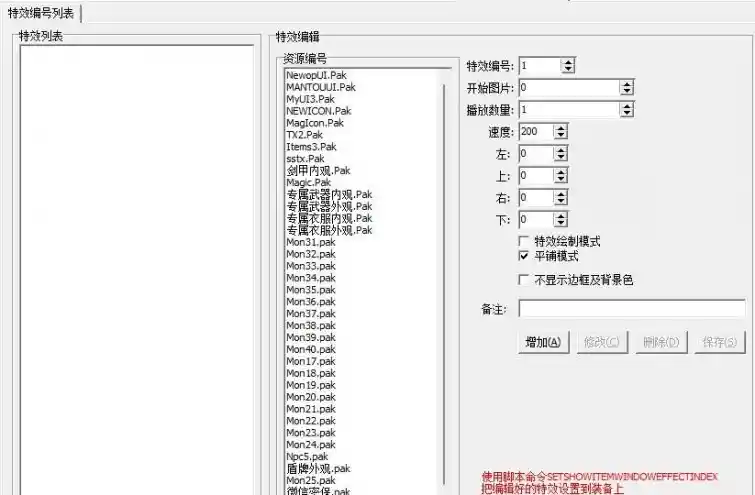Switch to the 特效编号列表 tab
Image resolution: width=755 pixels, height=495 pixels.
tap(41, 13)
